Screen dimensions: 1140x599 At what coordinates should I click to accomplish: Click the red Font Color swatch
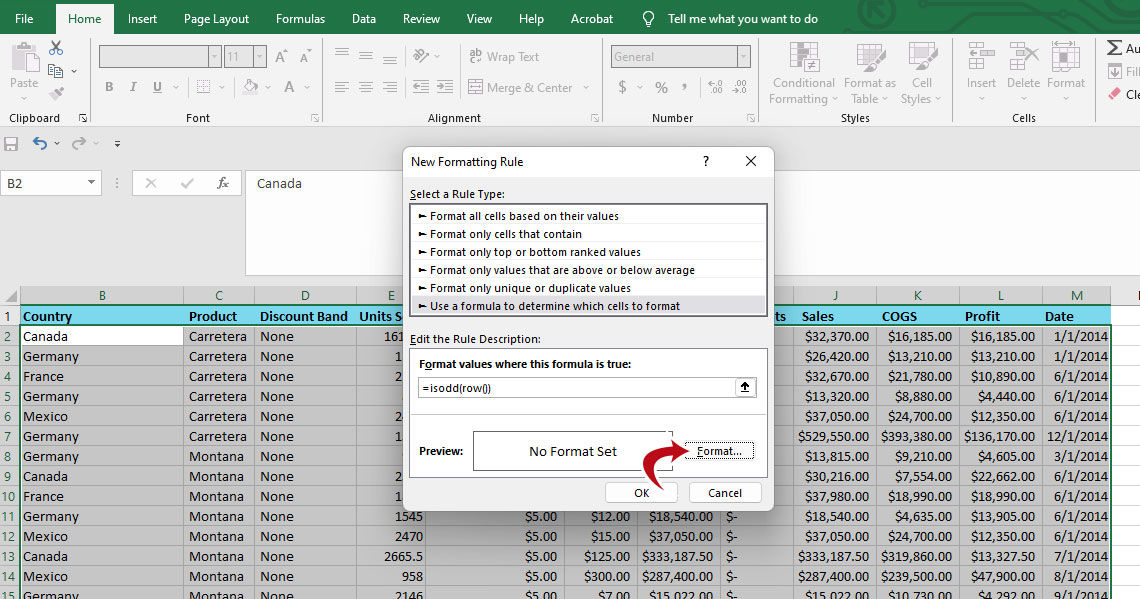tap(288, 88)
